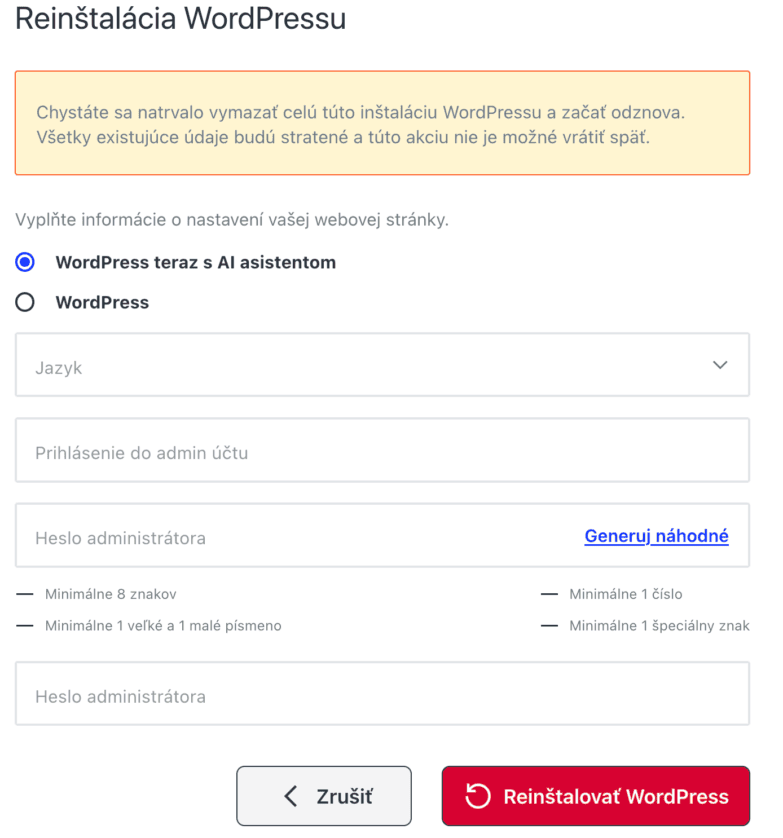Screen dimensions: 783x838
Task: Click the yellow data-loss warning banner
Action: [382, 123]
